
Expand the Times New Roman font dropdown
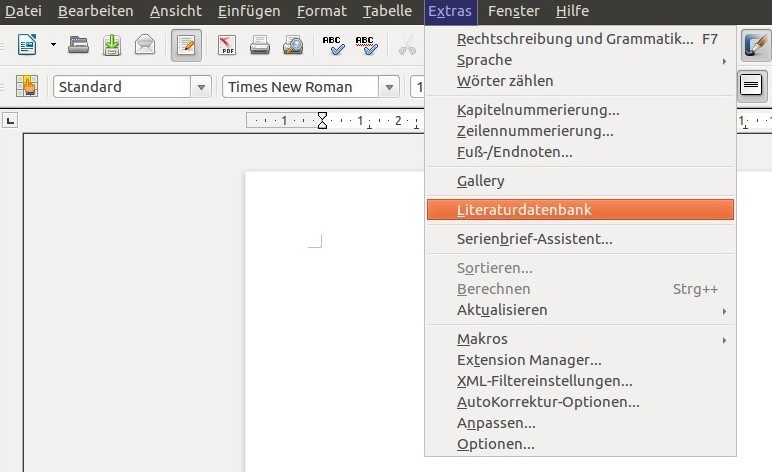pos(389,87)
